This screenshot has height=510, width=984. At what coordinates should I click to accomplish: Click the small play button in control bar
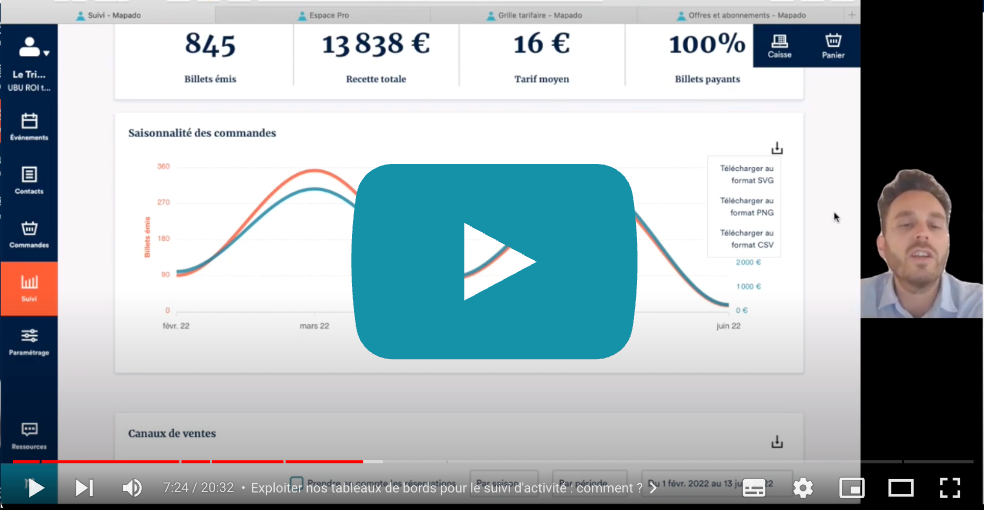[36, 487]
